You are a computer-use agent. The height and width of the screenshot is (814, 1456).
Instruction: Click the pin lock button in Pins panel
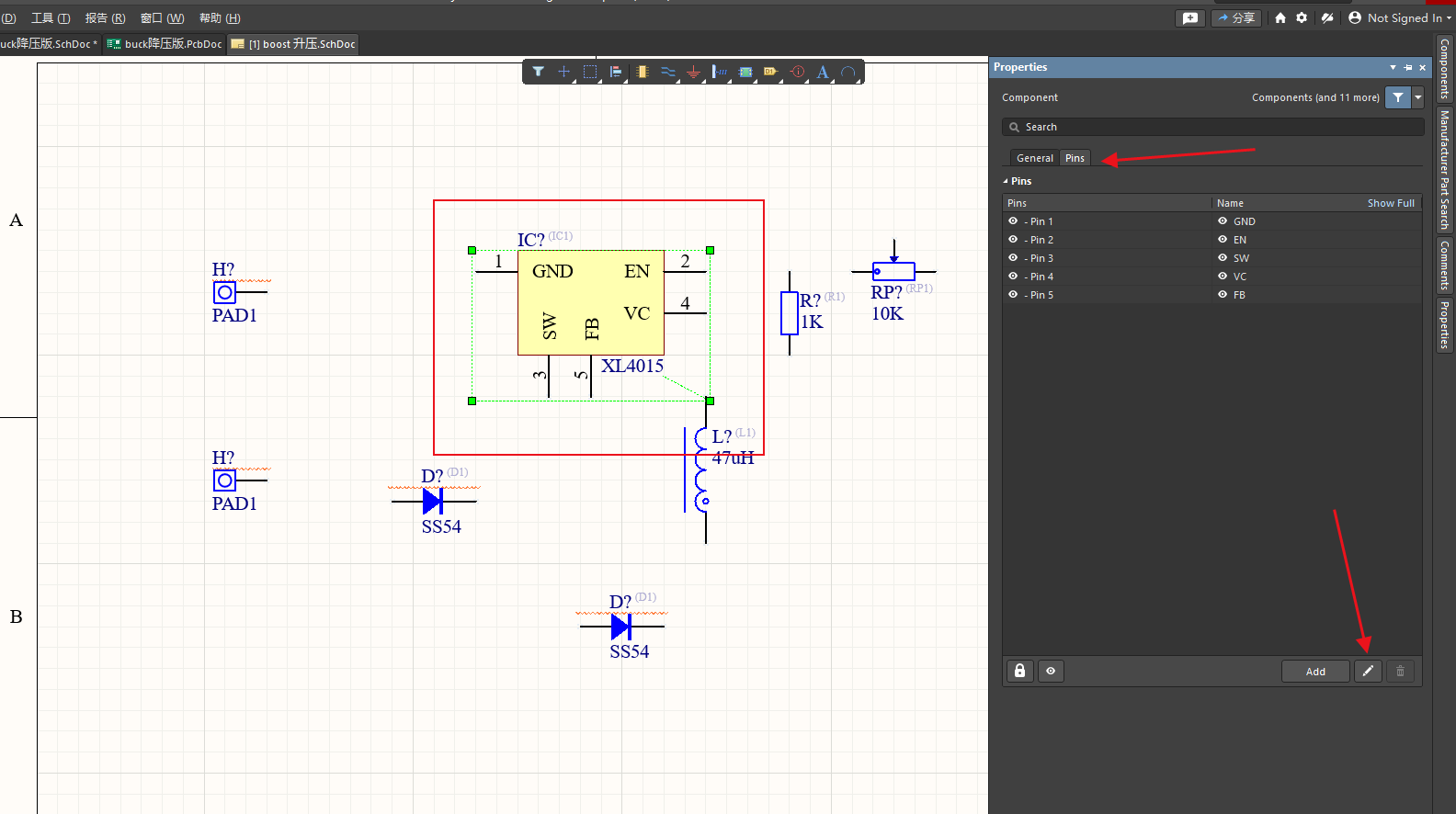[1019, 672]
